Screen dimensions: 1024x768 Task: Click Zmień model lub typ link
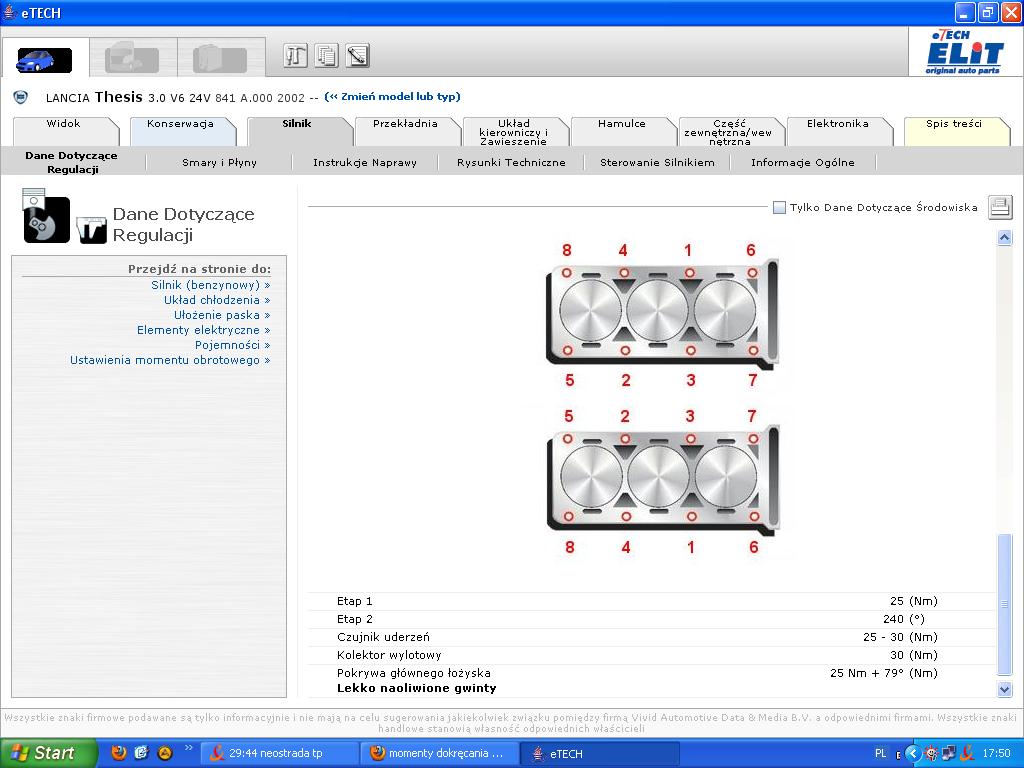tap(392, 97)
